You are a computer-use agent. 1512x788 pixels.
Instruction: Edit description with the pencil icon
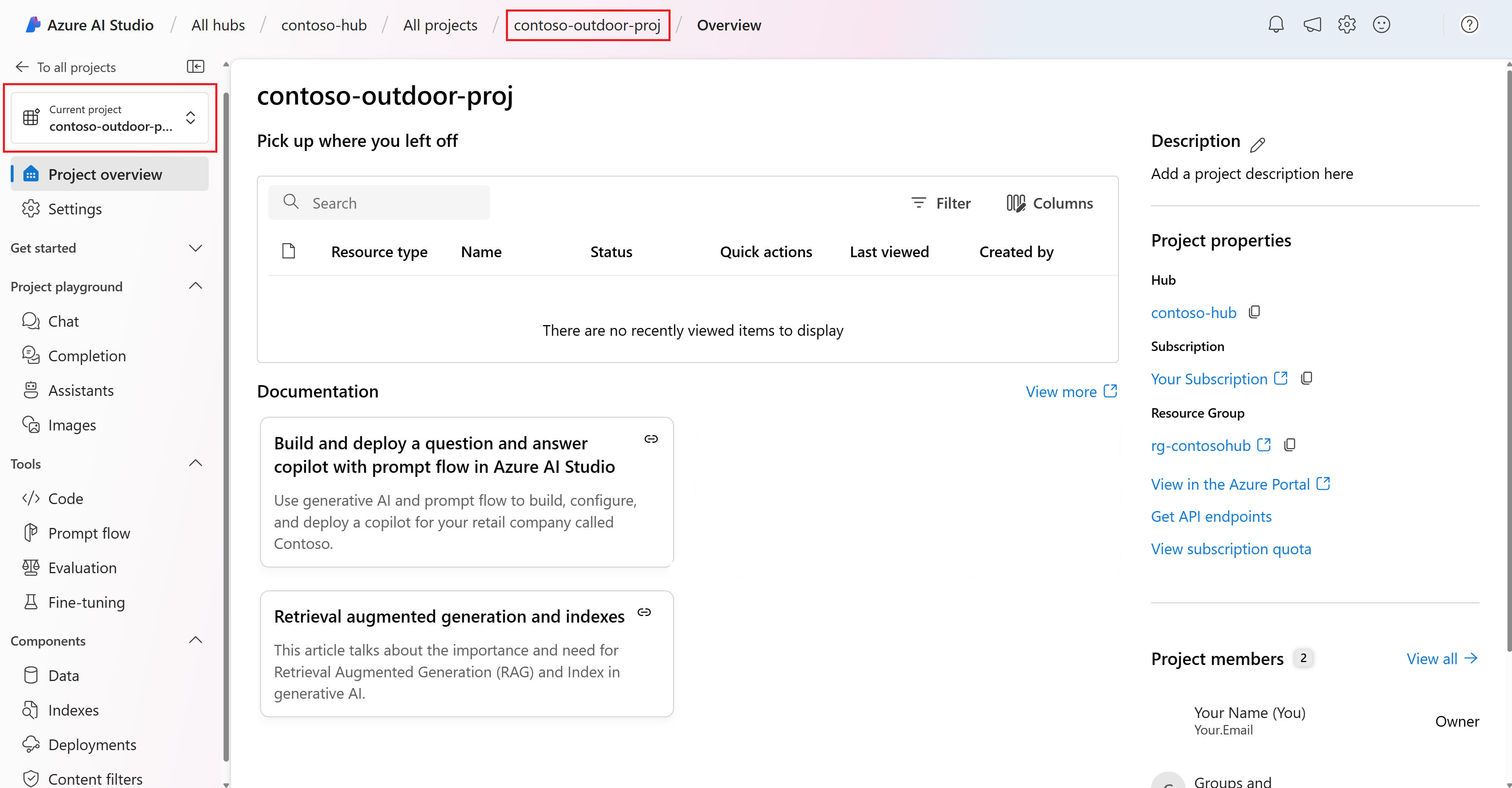pyautogui.click(x=1257, y=144)
